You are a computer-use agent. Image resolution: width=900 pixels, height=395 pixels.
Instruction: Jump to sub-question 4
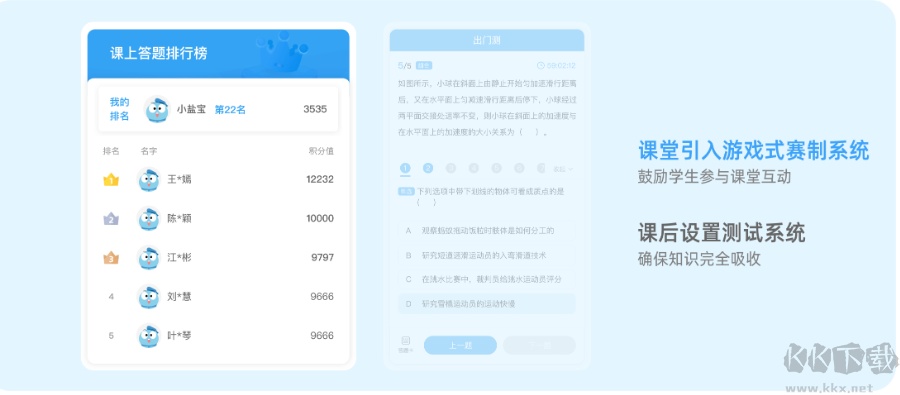(474, 168)
